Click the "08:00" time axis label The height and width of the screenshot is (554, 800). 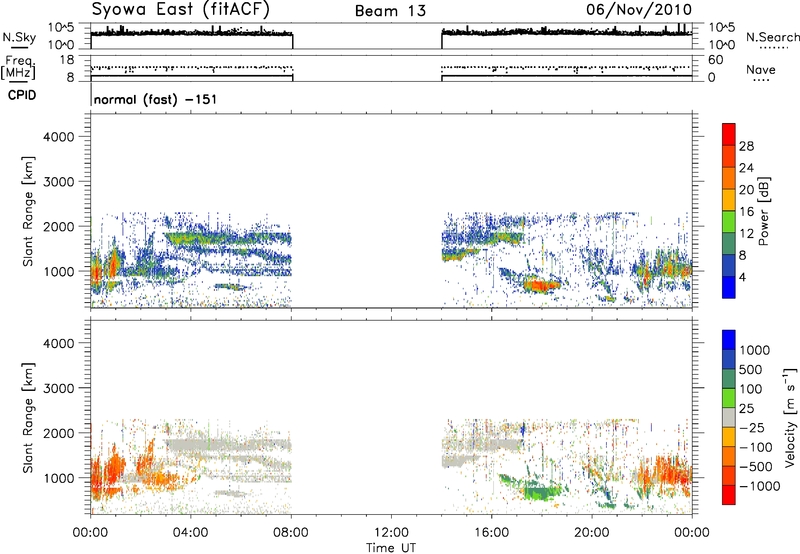pyautogui.click(x=291, y=533)
